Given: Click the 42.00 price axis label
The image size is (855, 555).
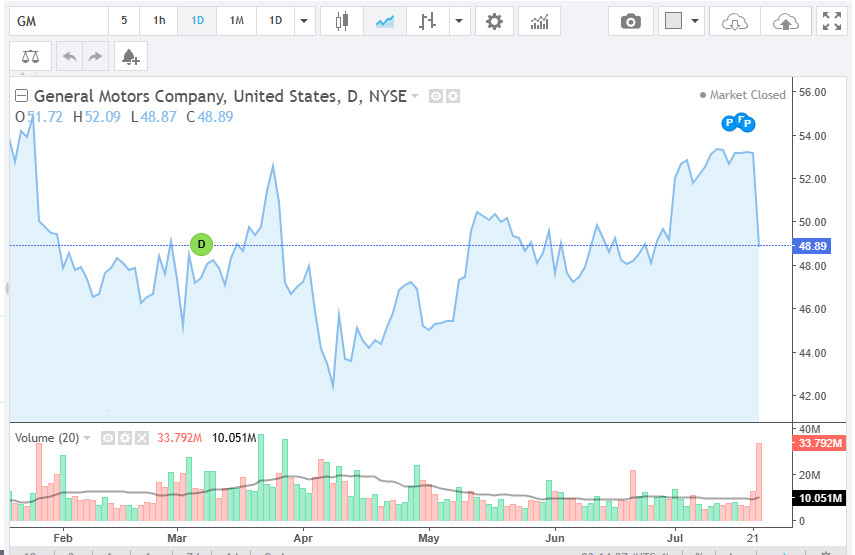Looking at the screenshot, I should tap(812, 396).
